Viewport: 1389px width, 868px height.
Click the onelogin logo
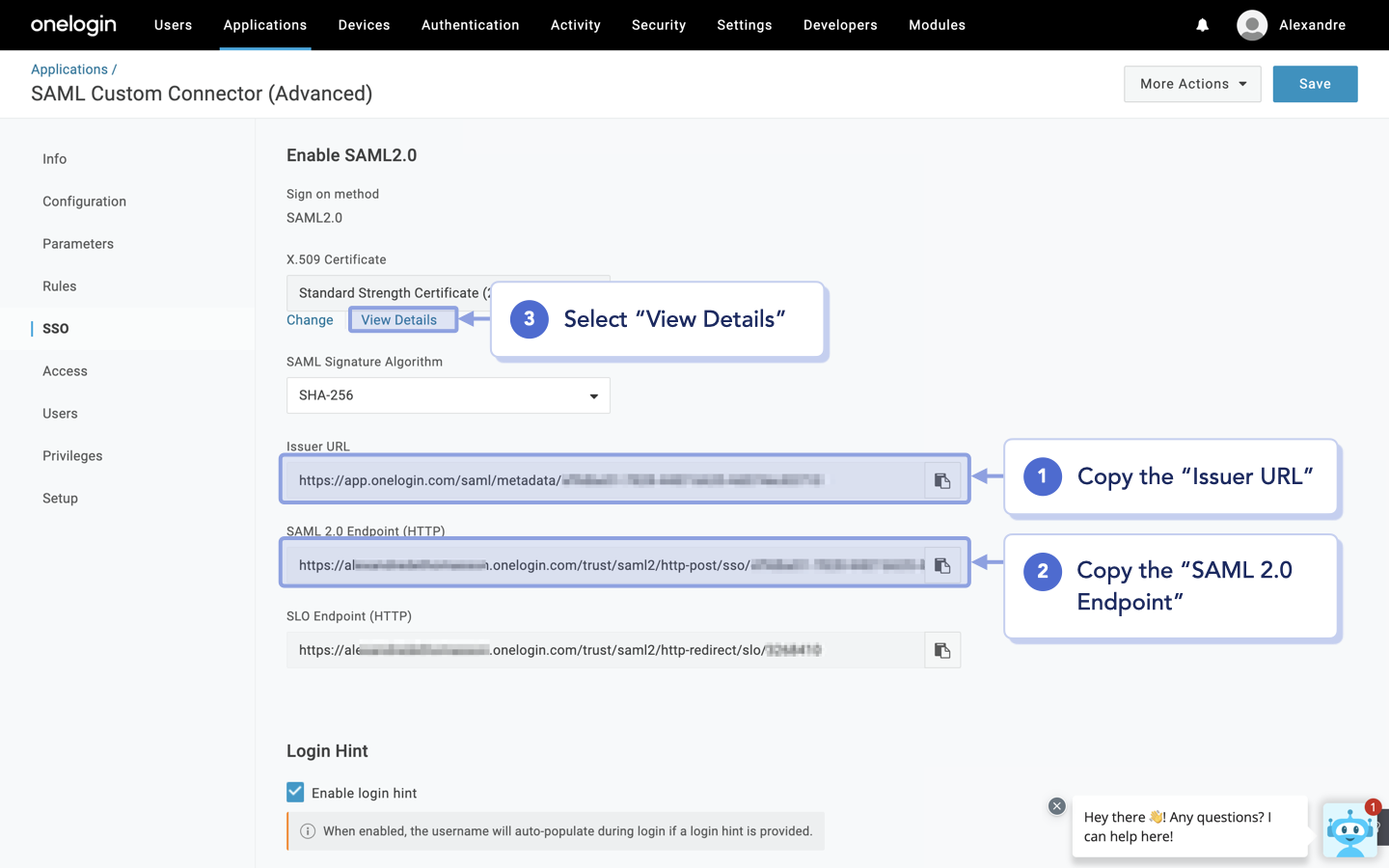[73, 25]
